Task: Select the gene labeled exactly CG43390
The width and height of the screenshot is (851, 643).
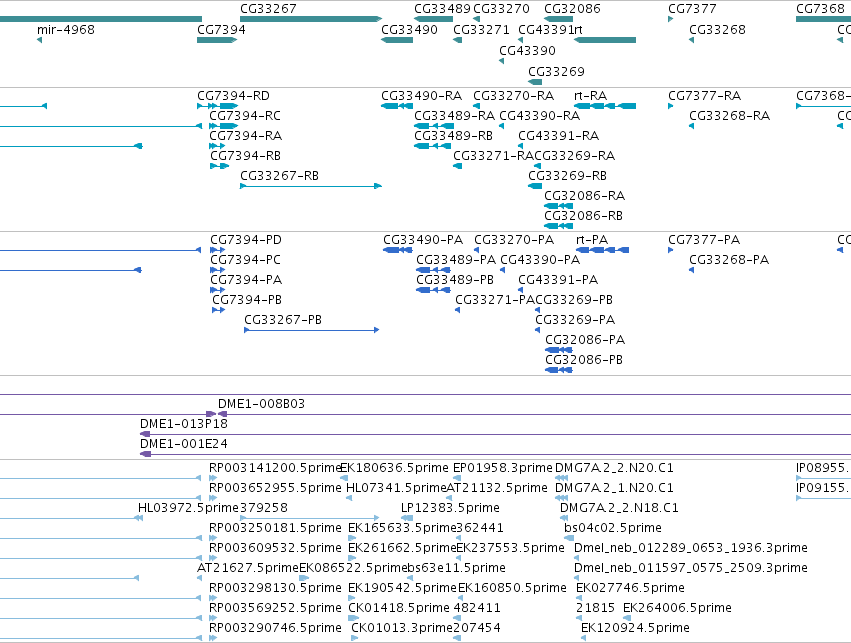Action: pyautogui.click(x=528, y=51)
